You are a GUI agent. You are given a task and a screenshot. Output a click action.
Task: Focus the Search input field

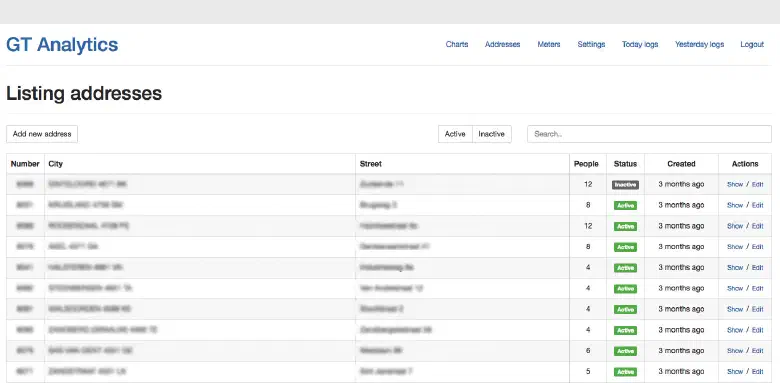(x=649, y=134)
